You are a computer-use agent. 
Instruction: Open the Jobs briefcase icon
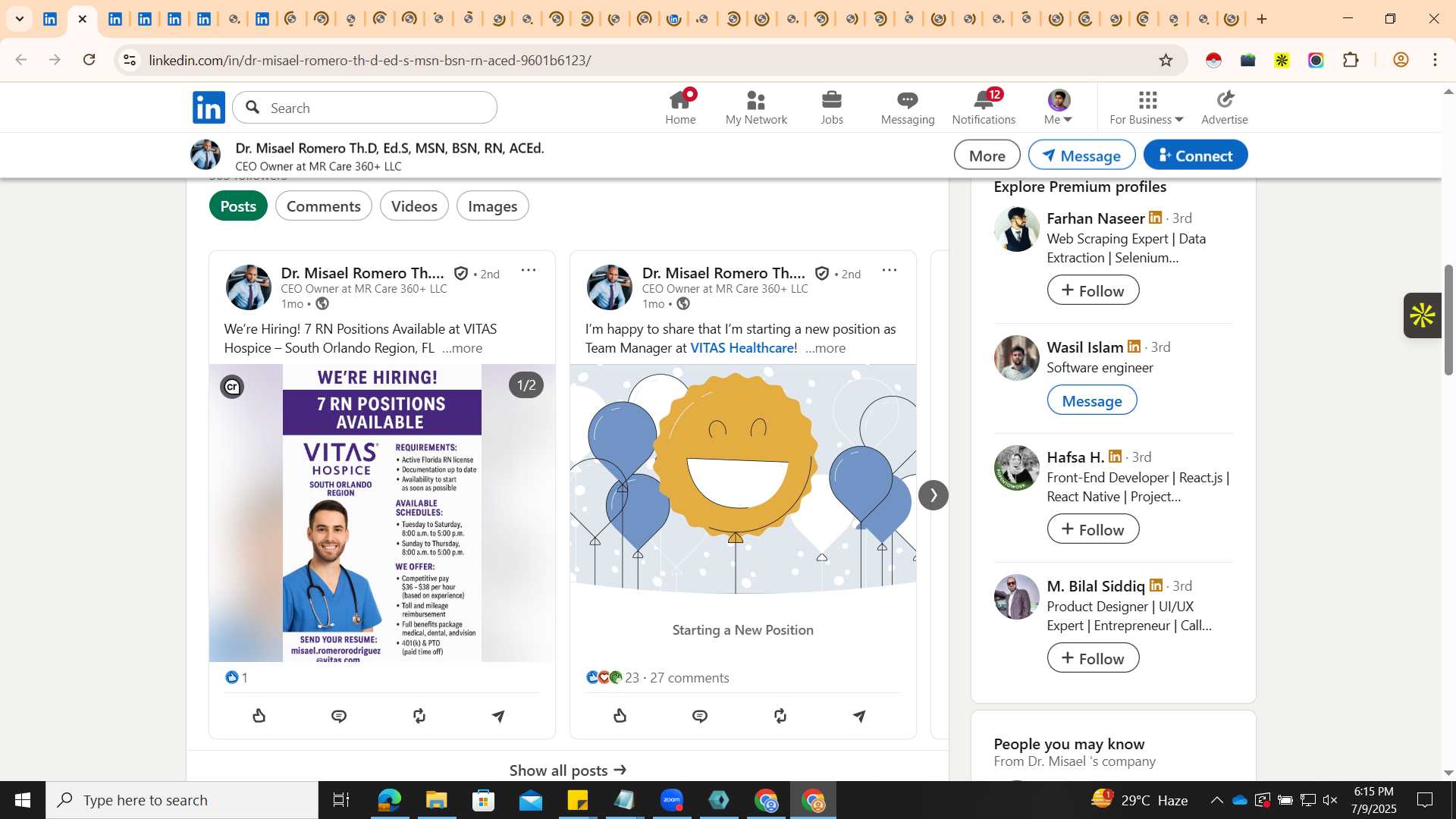coord(832,107)
